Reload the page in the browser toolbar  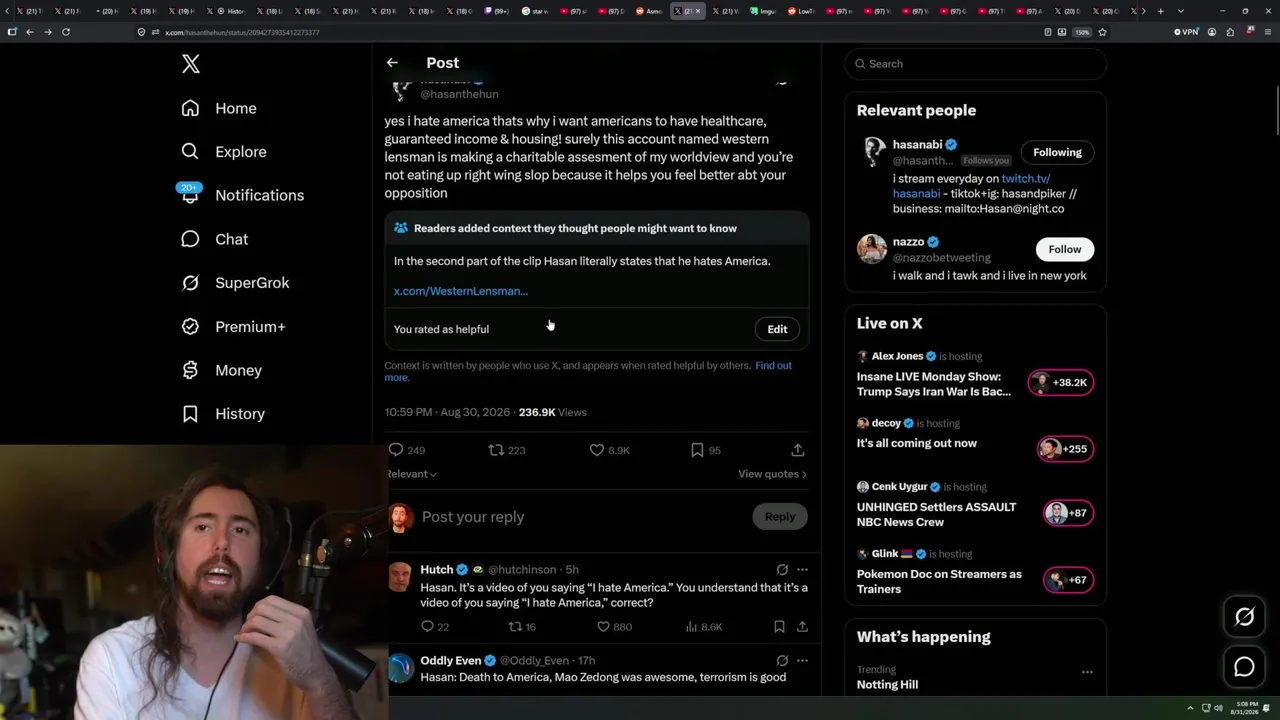66,32
